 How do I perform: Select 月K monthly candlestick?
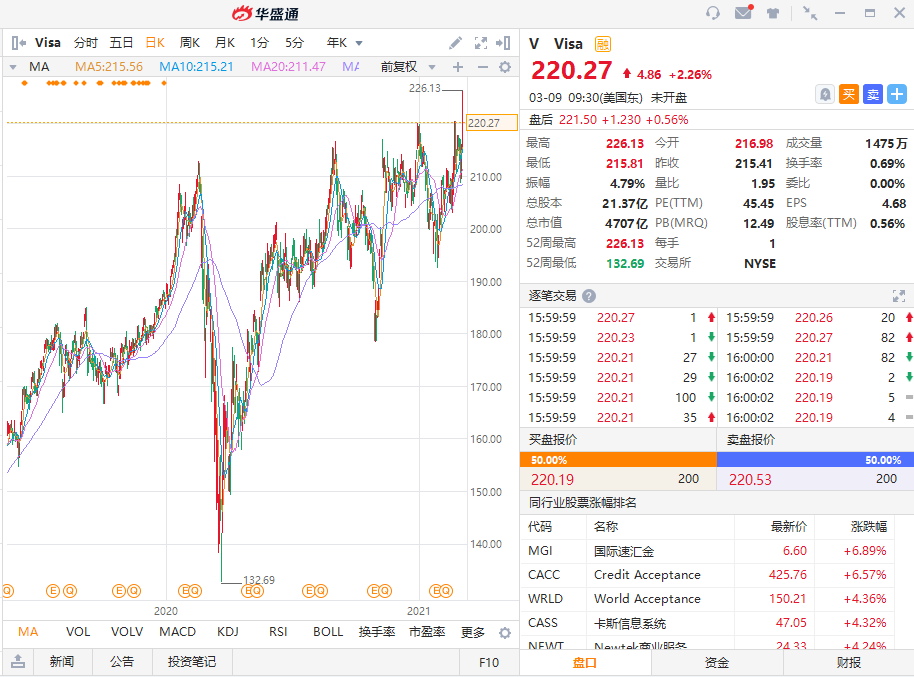coord(225,43)
